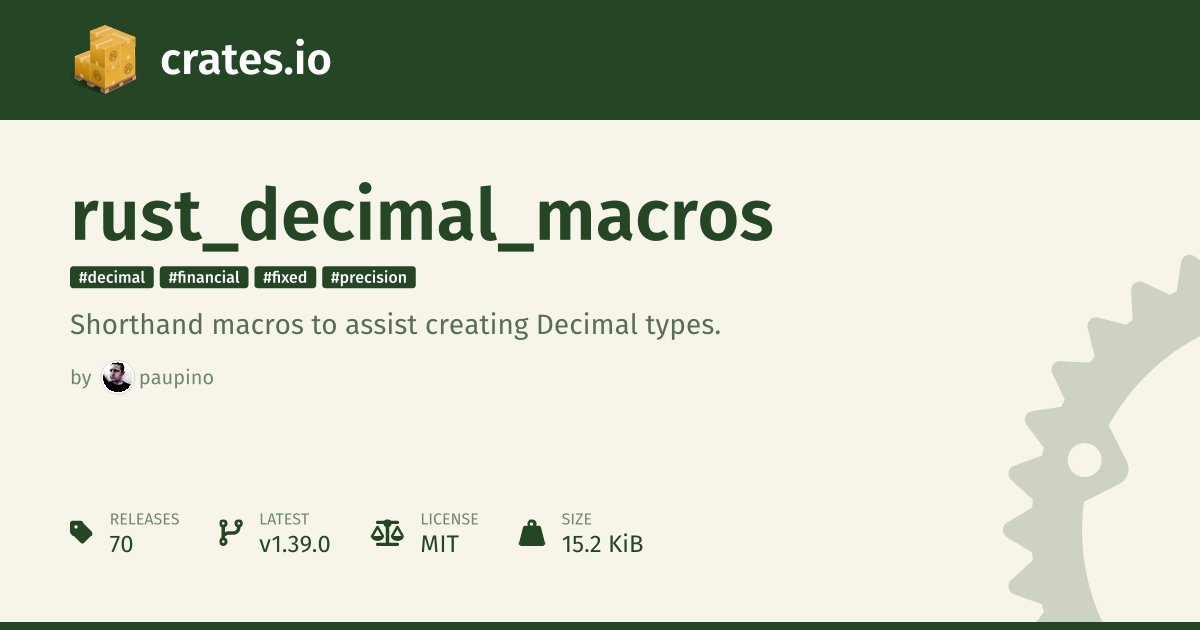This screenshot has width=1200, height=630.
Task: Click paupino's avatar picture
Action: coord(118,377)
